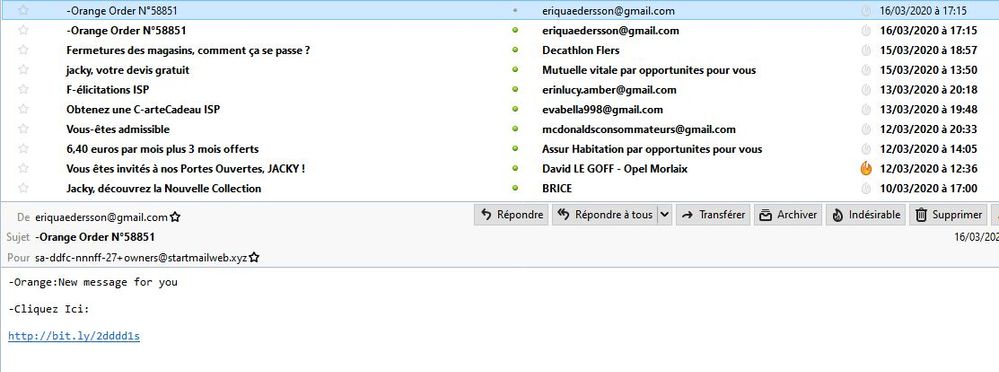
Task: Mark Decathlon Flers message as junk via flame icon
Action: [865, 50]
